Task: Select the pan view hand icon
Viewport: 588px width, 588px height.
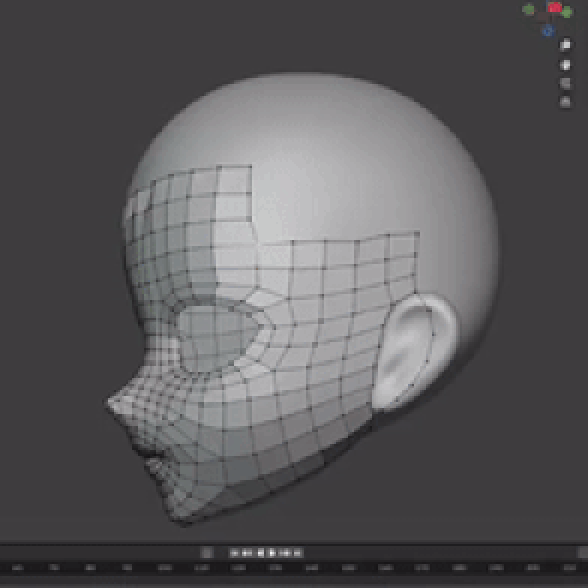Action: point(565,65)
